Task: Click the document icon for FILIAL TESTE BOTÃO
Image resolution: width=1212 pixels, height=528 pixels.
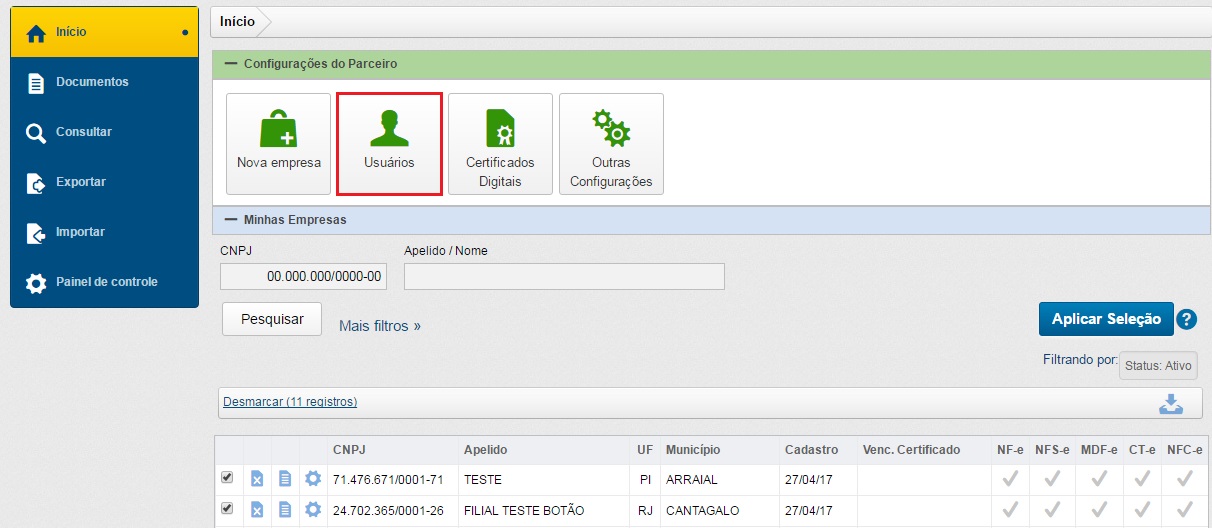Action: pos(285,510)
